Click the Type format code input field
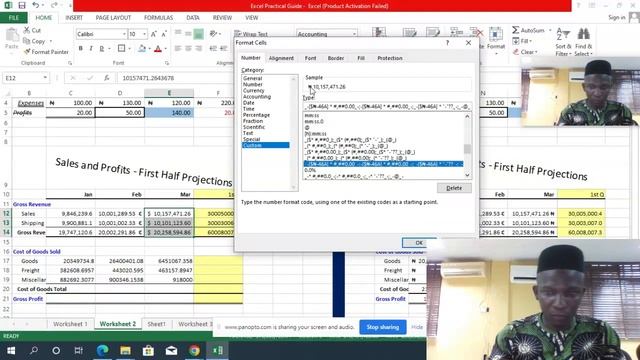The height and width of the screenshot is (360, 640). pyautogui.click(x=387, y=106)
